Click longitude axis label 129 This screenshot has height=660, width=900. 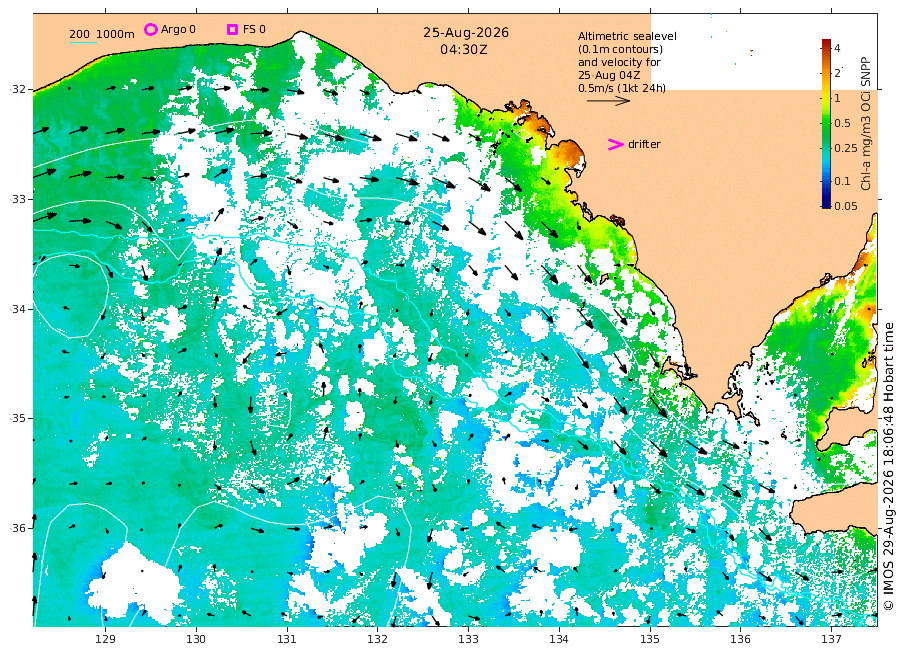105,639
